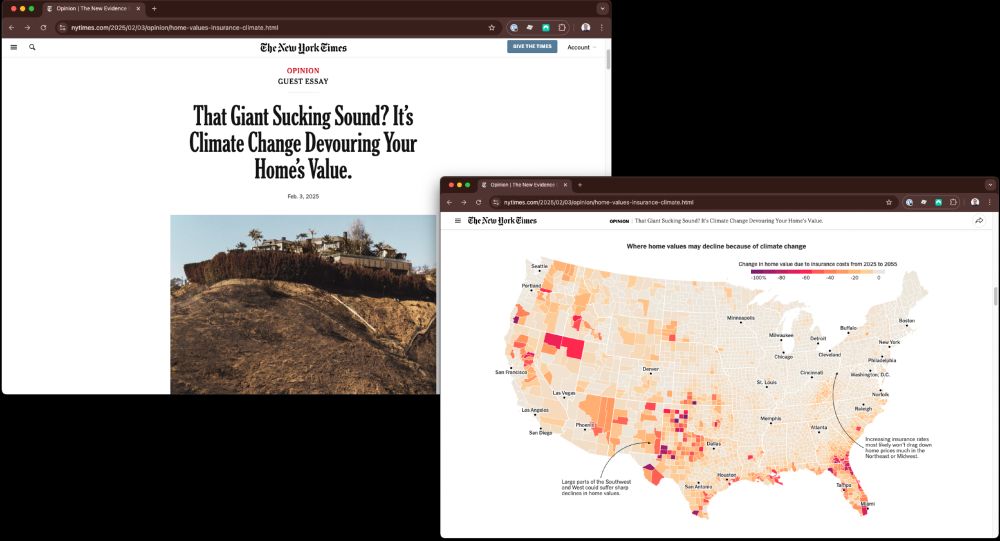Click the Miami label on the map

click(x=868, y=504)
